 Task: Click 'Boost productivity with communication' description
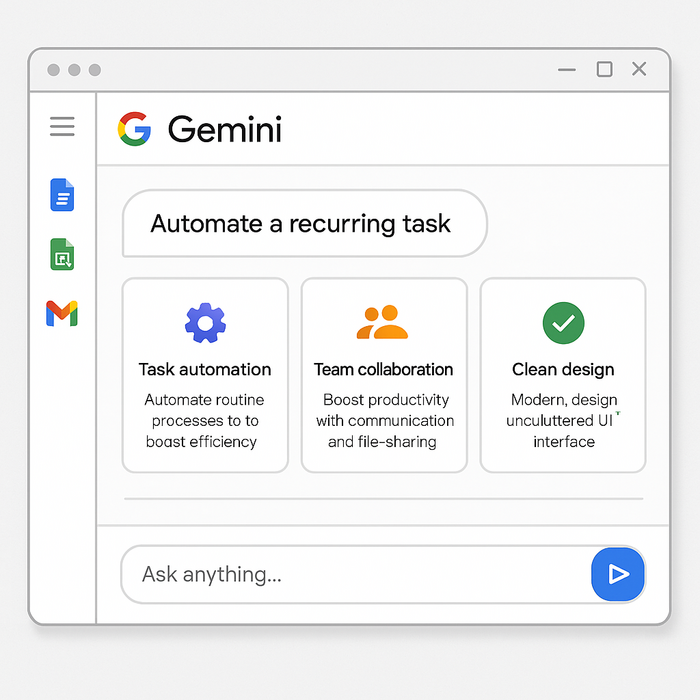click(x=385, y=421)
